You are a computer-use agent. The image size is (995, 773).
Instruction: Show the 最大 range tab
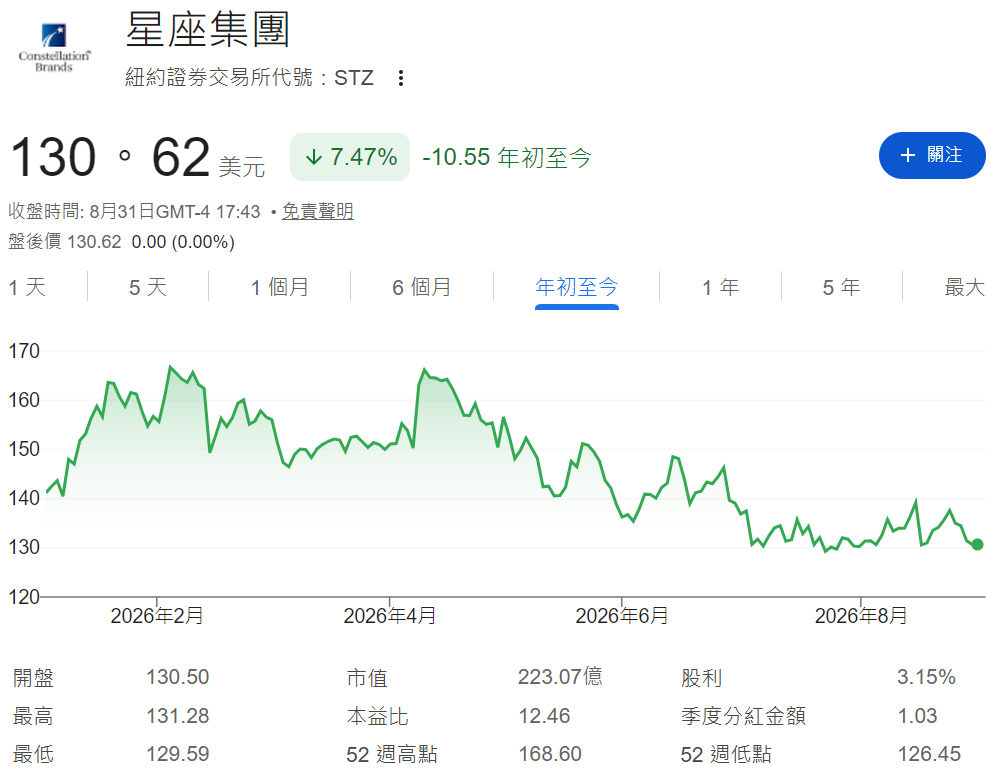pos(965,287)
